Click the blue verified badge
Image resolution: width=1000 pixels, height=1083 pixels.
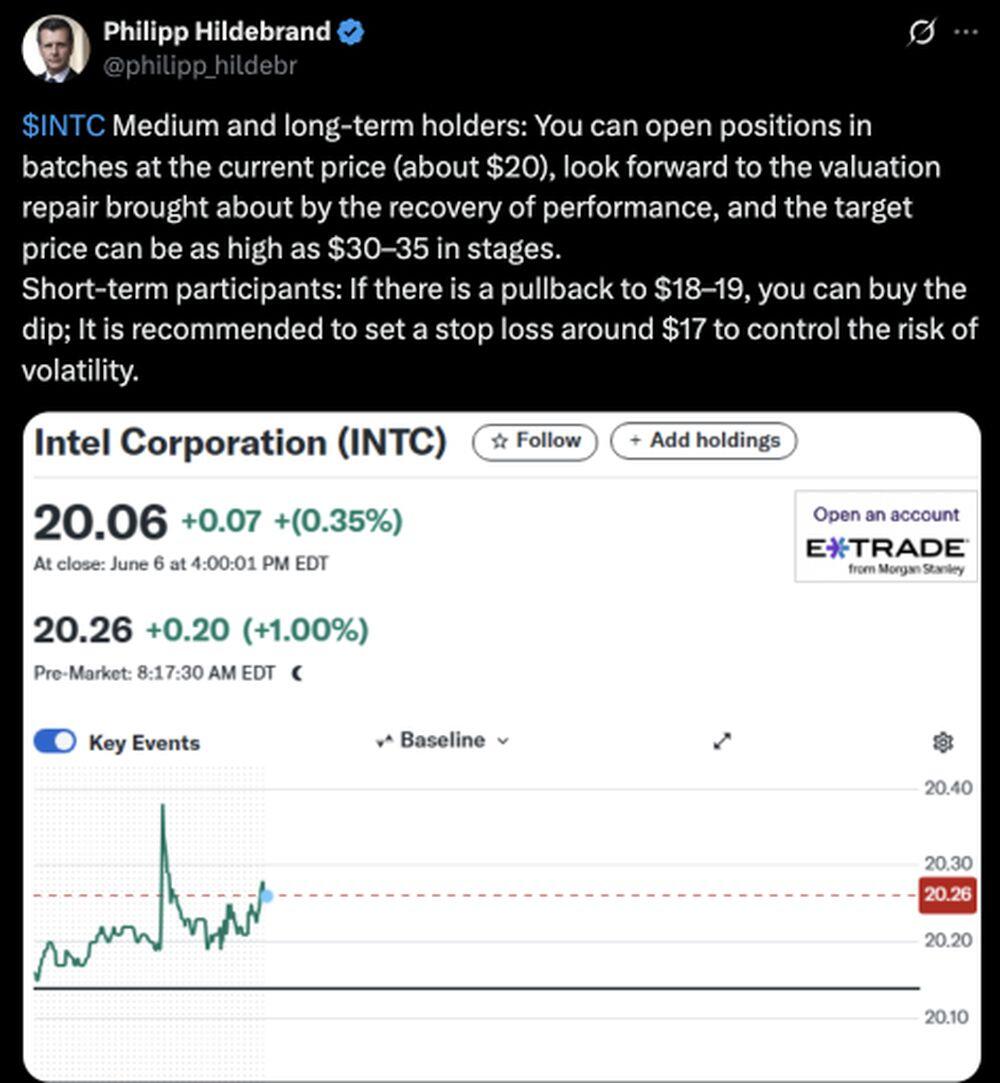pos(351,32)
